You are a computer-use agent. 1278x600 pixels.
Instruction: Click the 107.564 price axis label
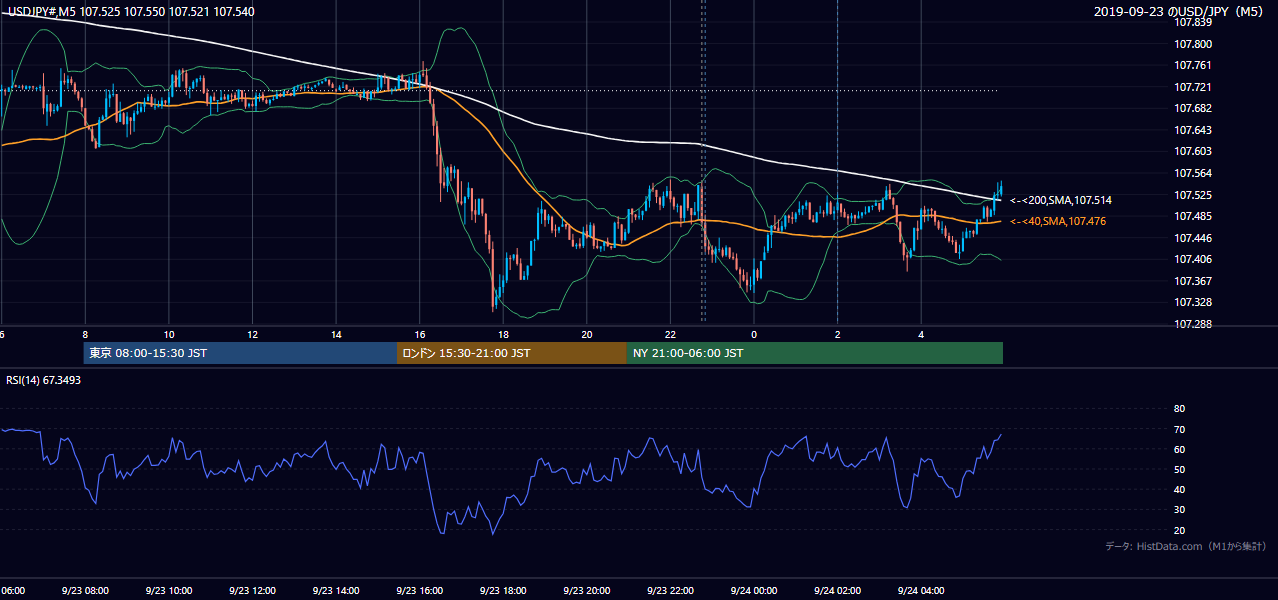pyautogui.click(x=1193, y=173)
